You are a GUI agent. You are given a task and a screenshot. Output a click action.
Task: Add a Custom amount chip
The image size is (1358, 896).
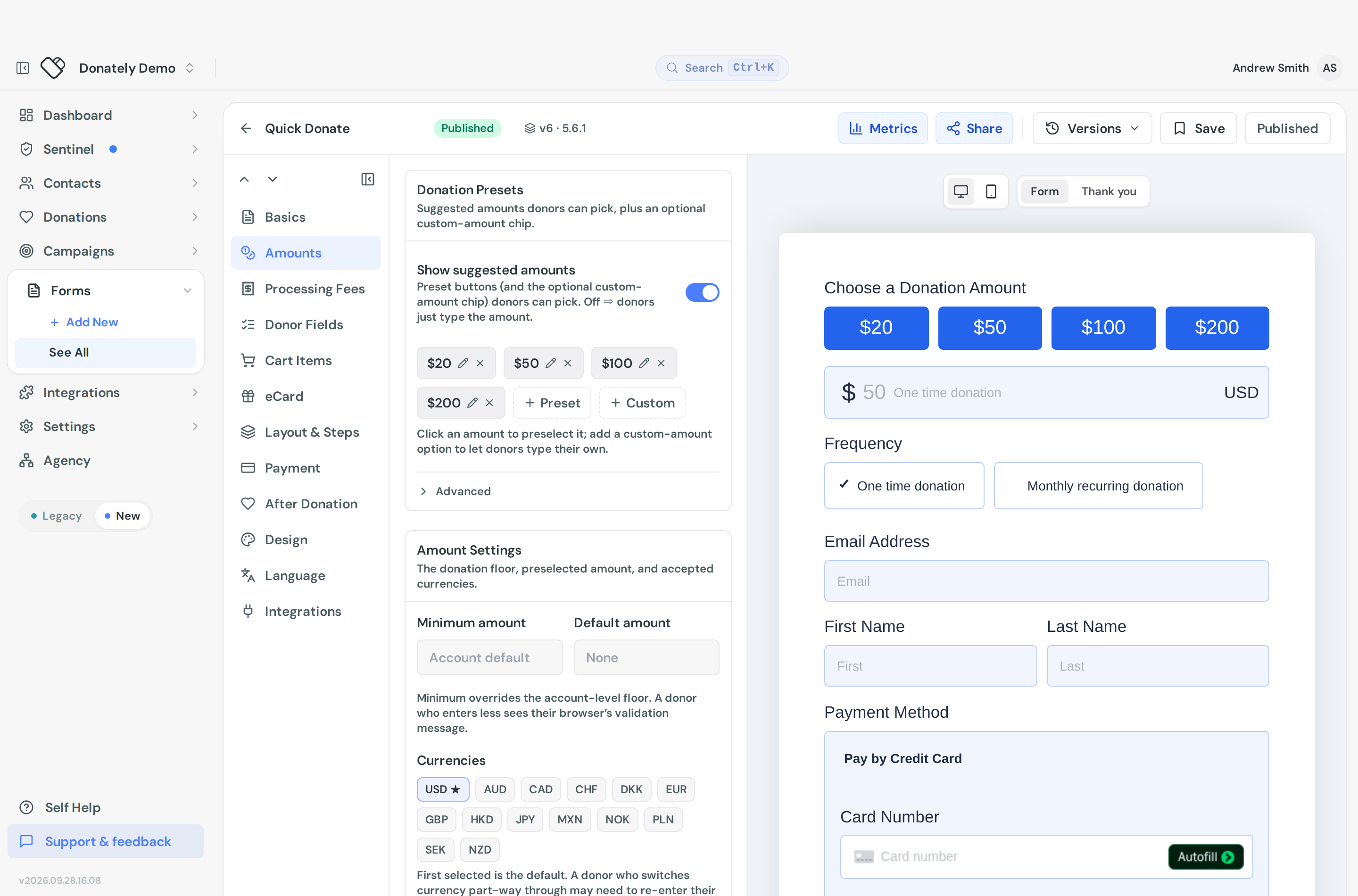(642, 403)
